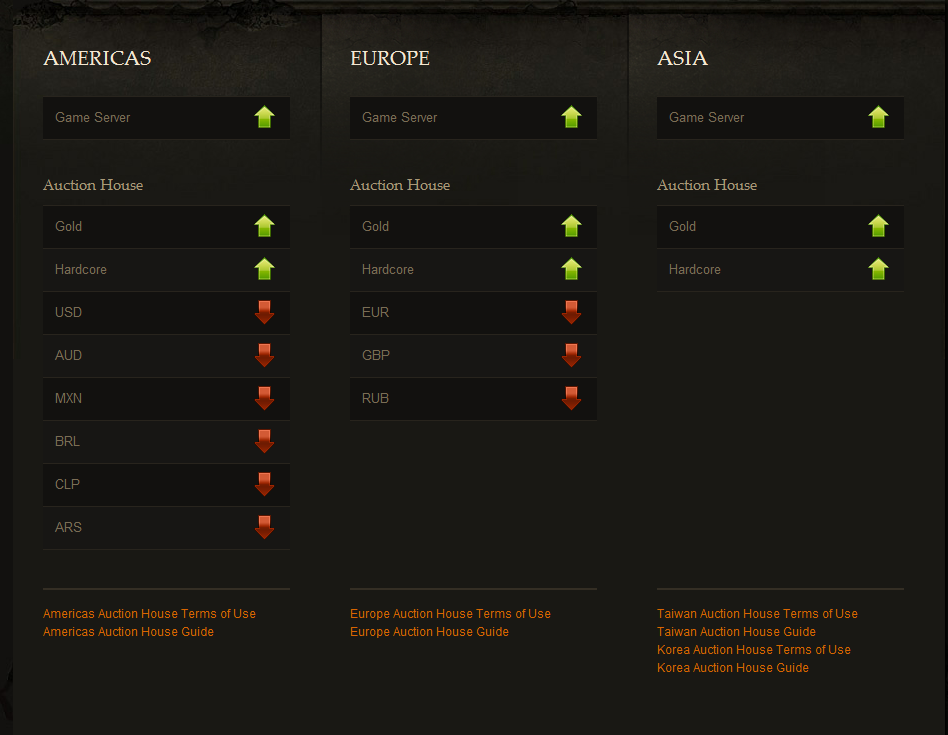Click the green up arrow for Americas Game Server
Screen dimensions: 948x735
point(264,117)
